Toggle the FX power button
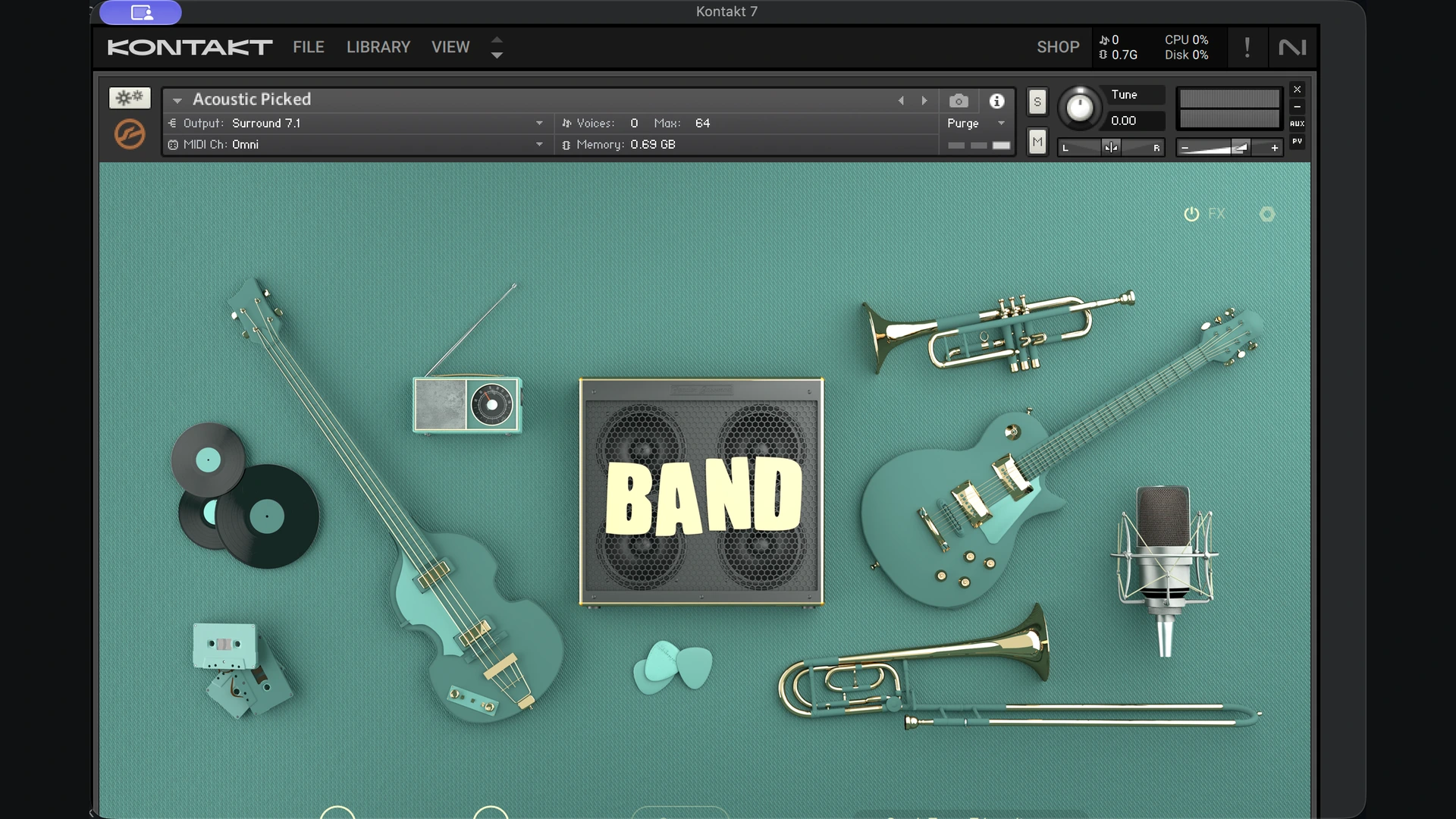 [1191, 215]
